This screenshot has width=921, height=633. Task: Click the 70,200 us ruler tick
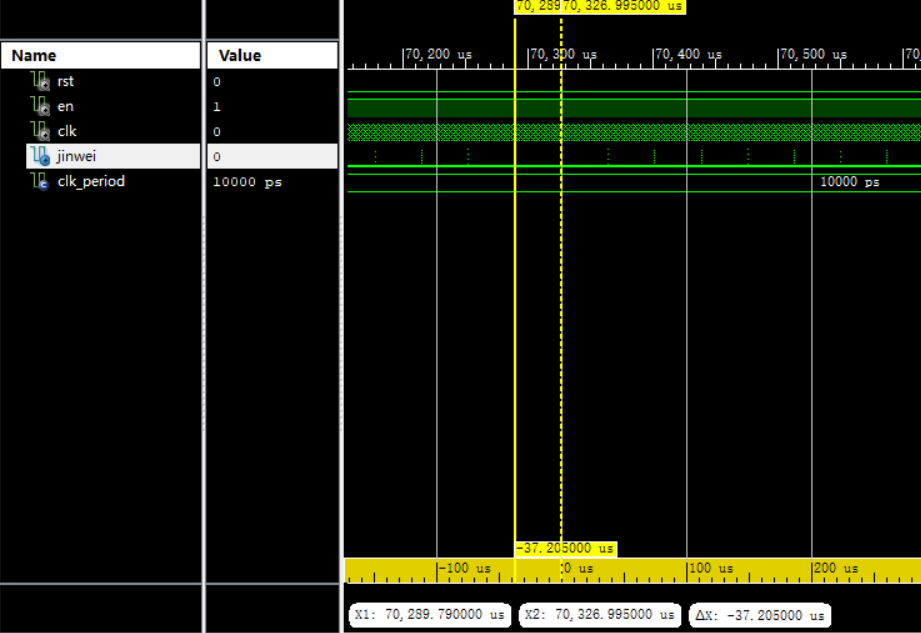click(x=438, y=55)
